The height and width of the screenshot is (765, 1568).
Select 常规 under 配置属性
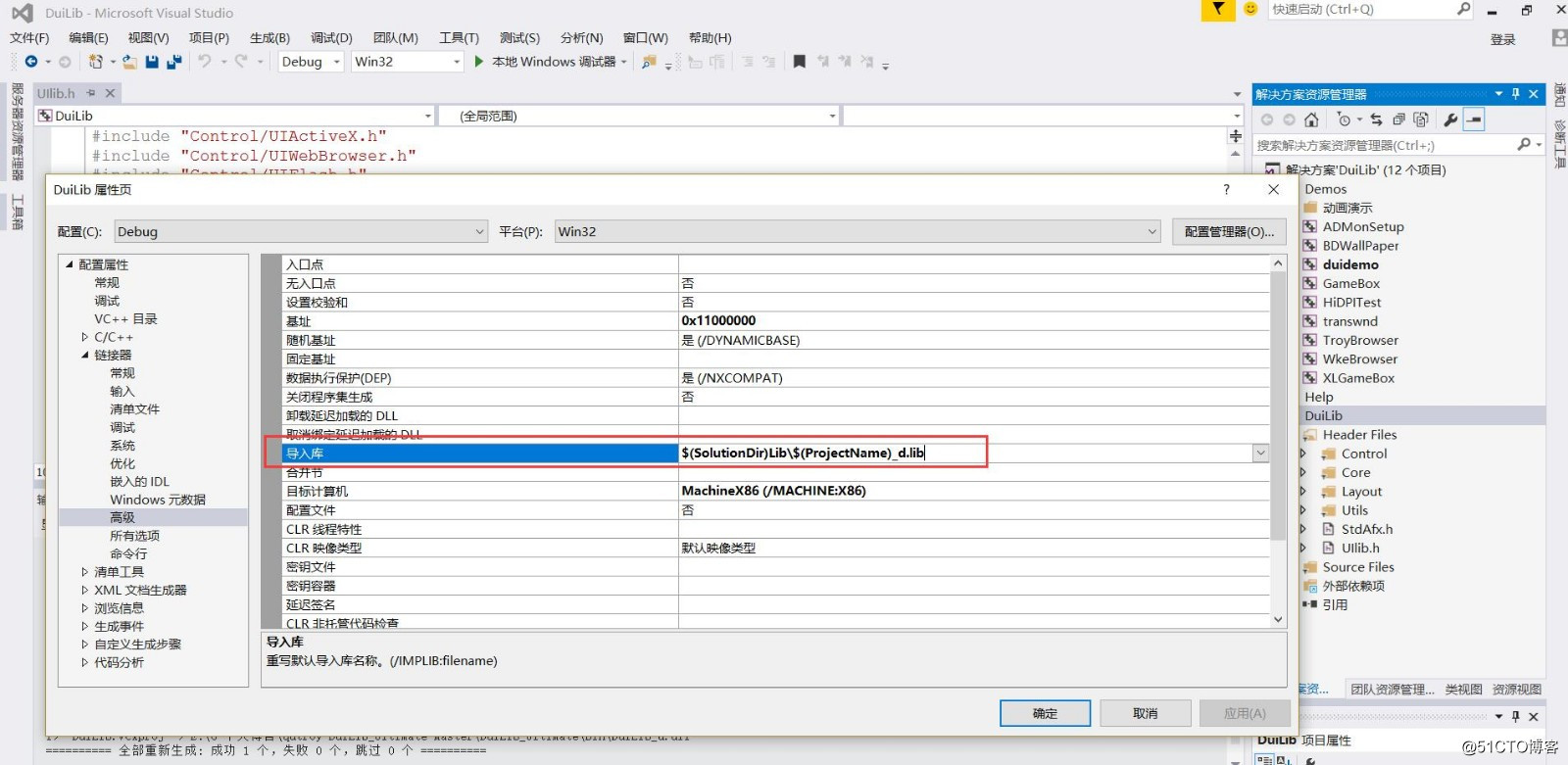click(107, 282)
